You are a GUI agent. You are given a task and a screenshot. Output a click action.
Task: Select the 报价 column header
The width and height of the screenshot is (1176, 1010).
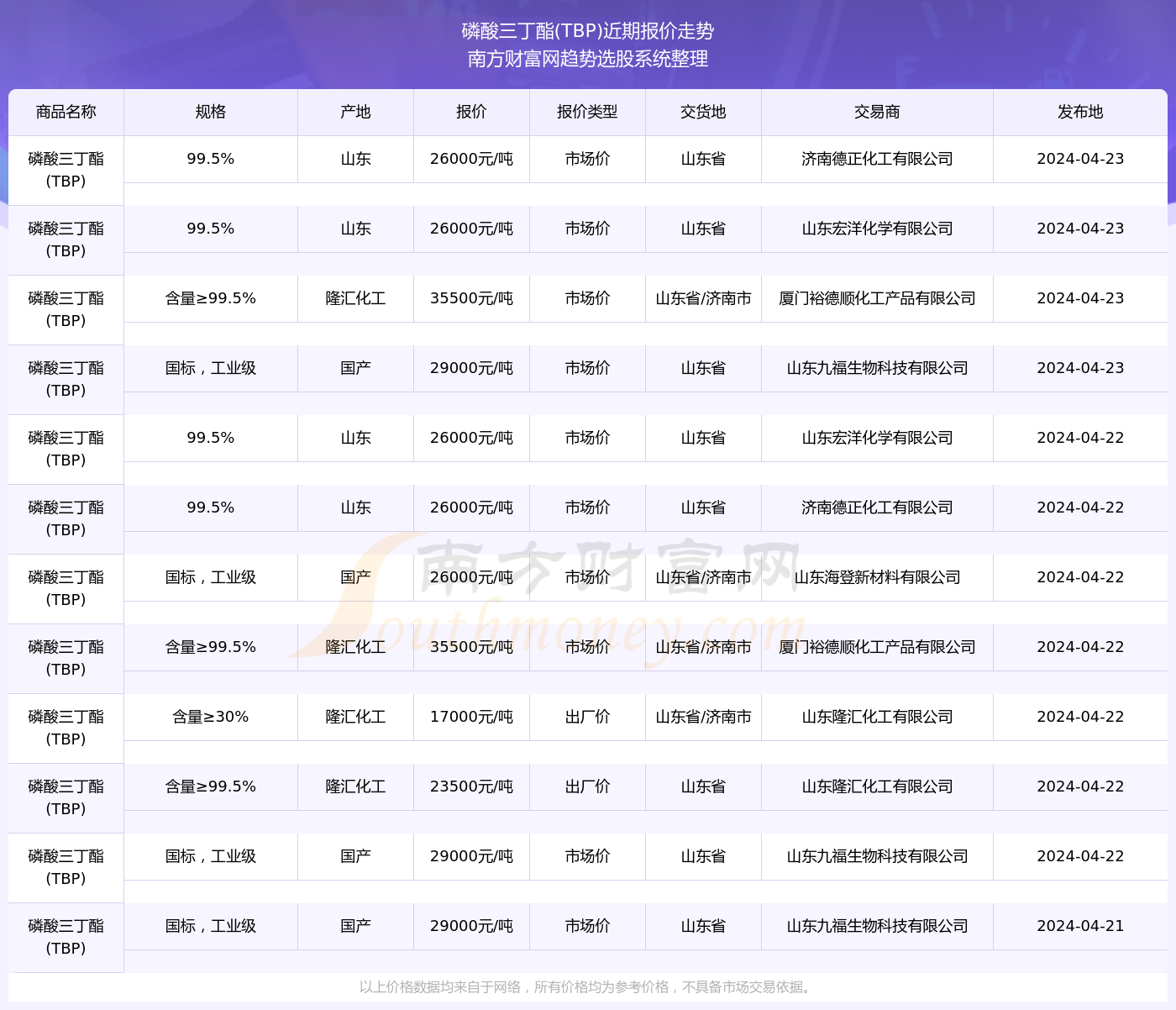[471, 112]
